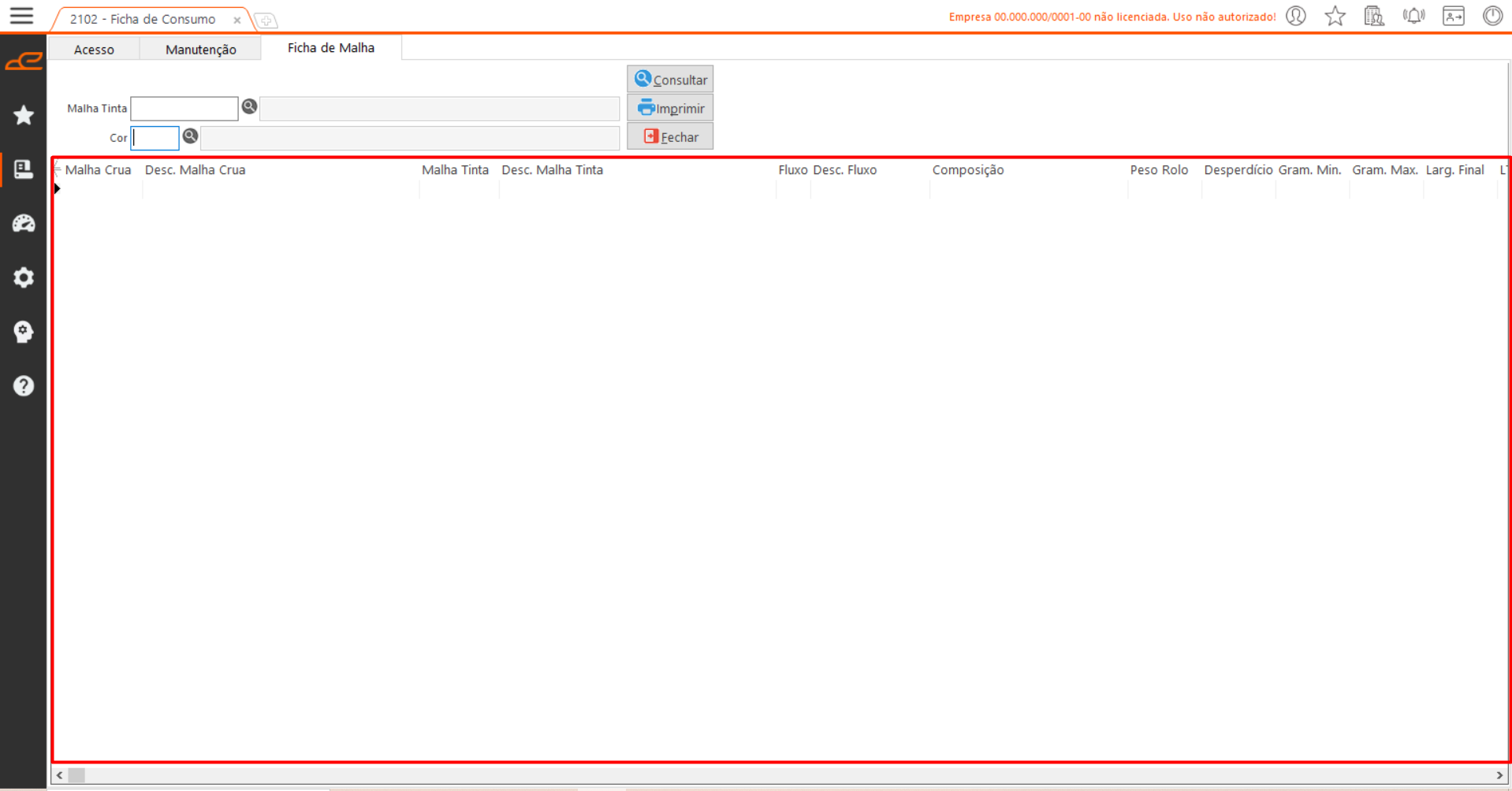Viewport: 1512px width, 791px height.
Task: Switch to the Acesso tab
Action: click(94, 50)
